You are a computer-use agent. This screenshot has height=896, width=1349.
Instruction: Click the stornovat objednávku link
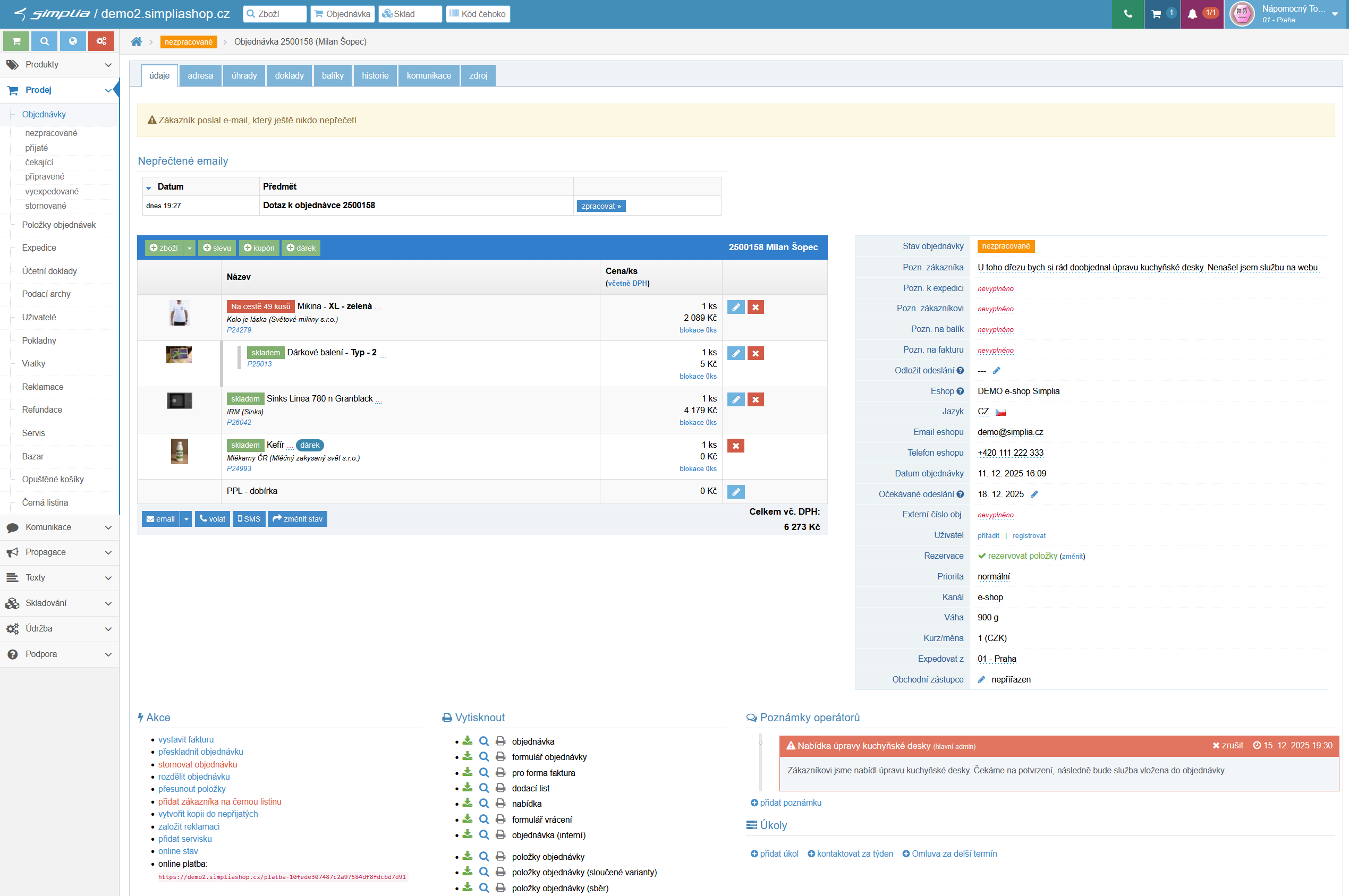(197, 764)
